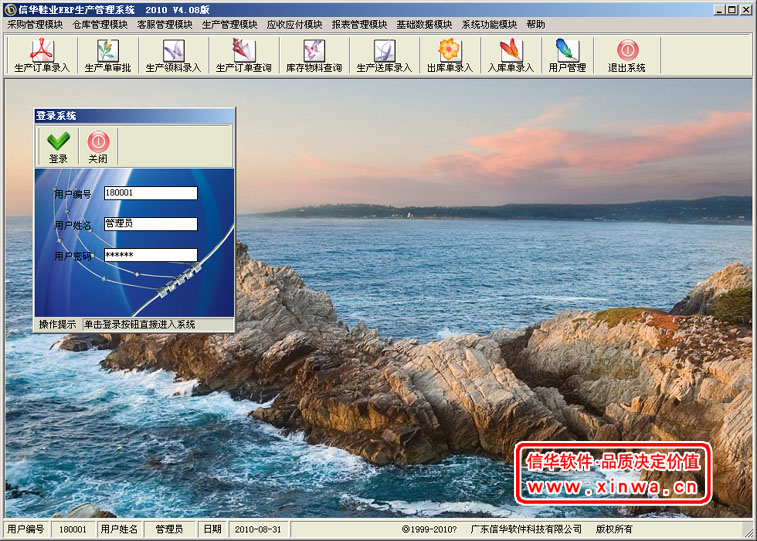Open 入库单录入 toolbar icon

511,55
